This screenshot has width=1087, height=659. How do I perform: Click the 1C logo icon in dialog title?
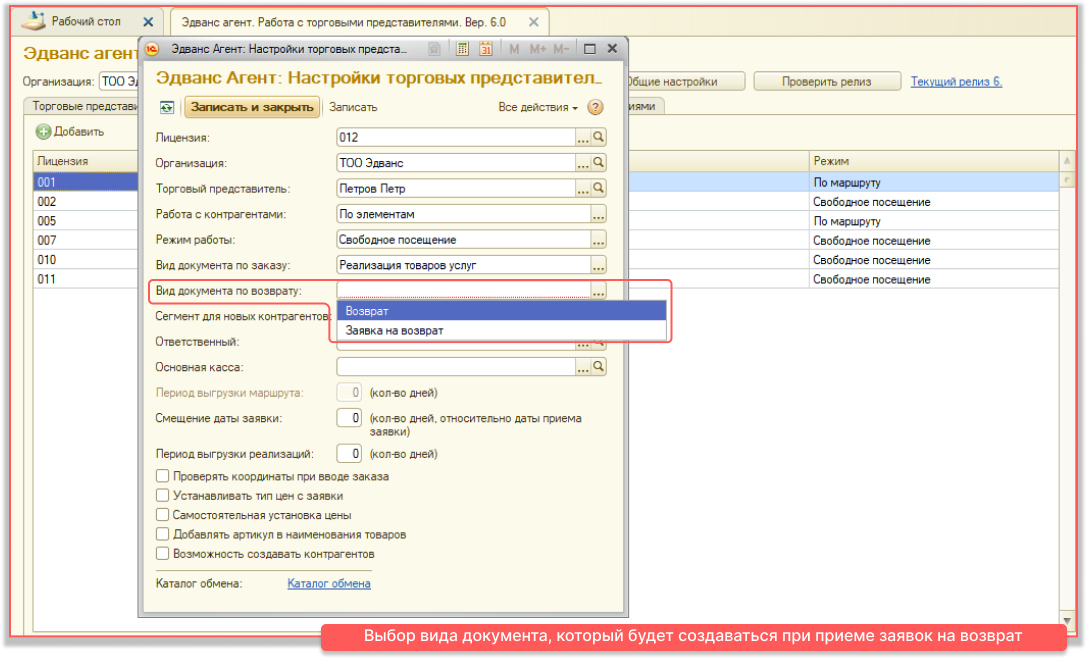click(x=153, y=49)
